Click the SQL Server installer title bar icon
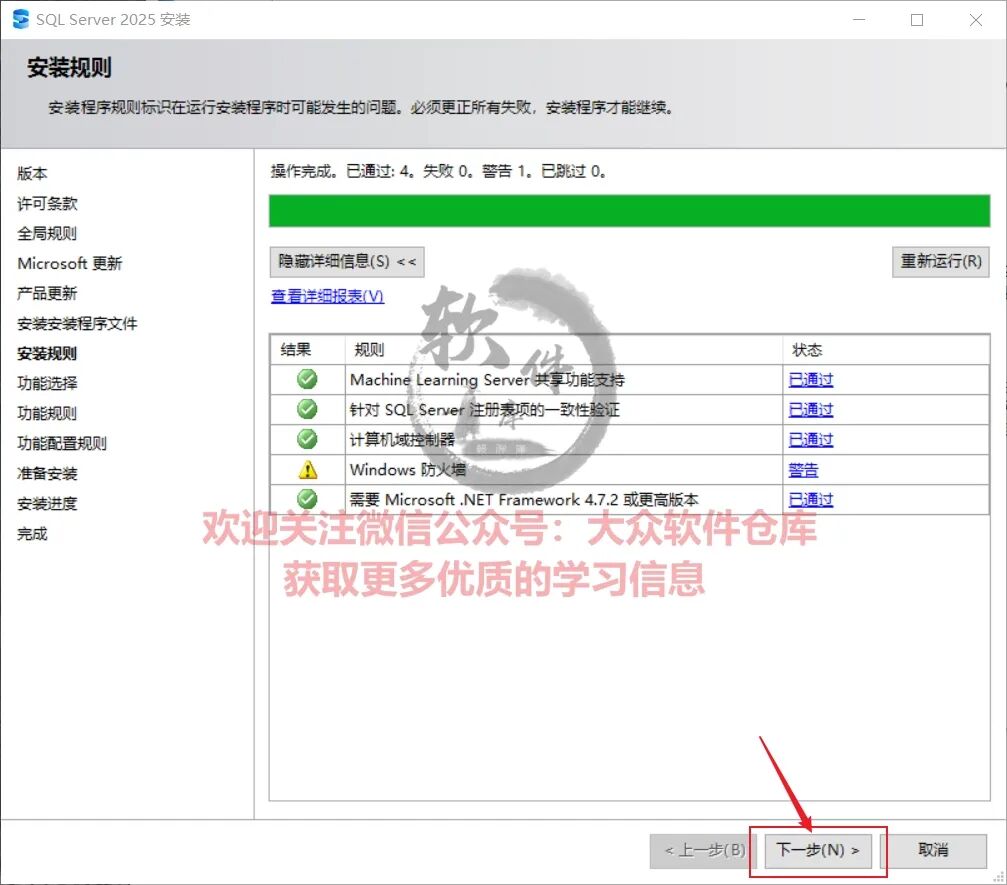The image size is (1007, 885). point(21,19)
